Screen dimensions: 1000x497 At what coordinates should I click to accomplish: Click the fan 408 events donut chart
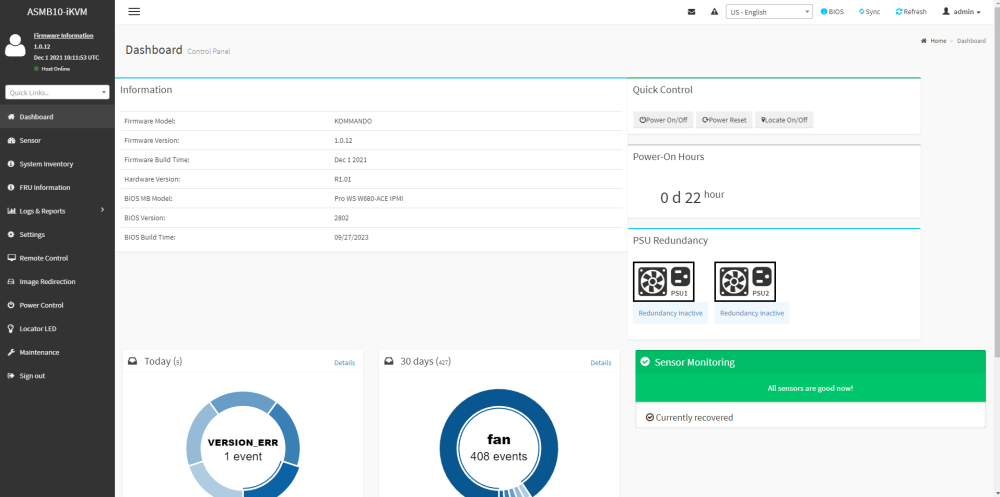(498, 447)
